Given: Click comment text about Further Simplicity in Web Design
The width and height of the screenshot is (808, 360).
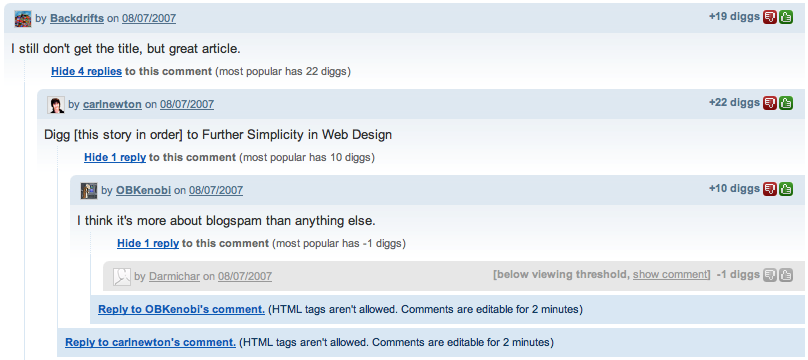Looking at the screenshot, I should click(218, 135).
